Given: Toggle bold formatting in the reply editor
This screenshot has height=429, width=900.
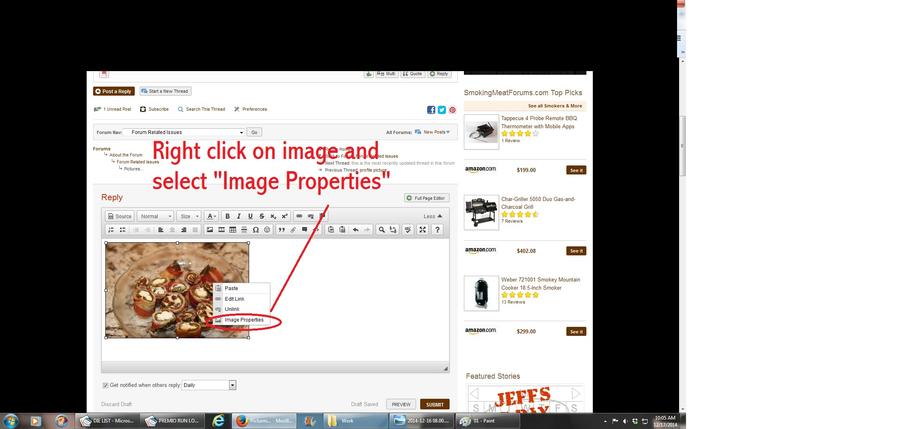Looking at the screenshot, I should coord(227,216).
